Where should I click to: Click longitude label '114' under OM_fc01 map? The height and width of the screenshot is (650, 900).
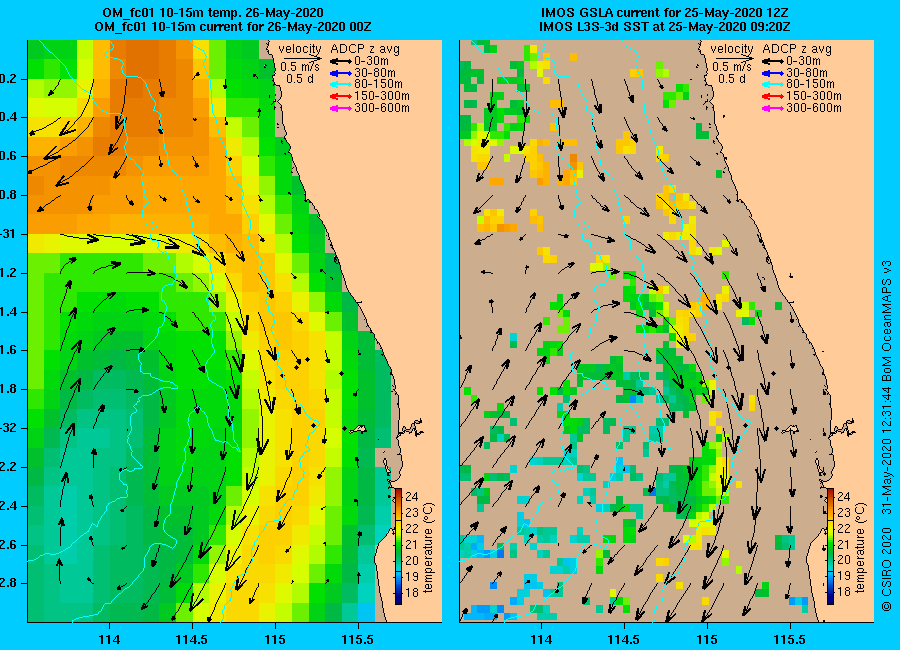click(109, 640)
